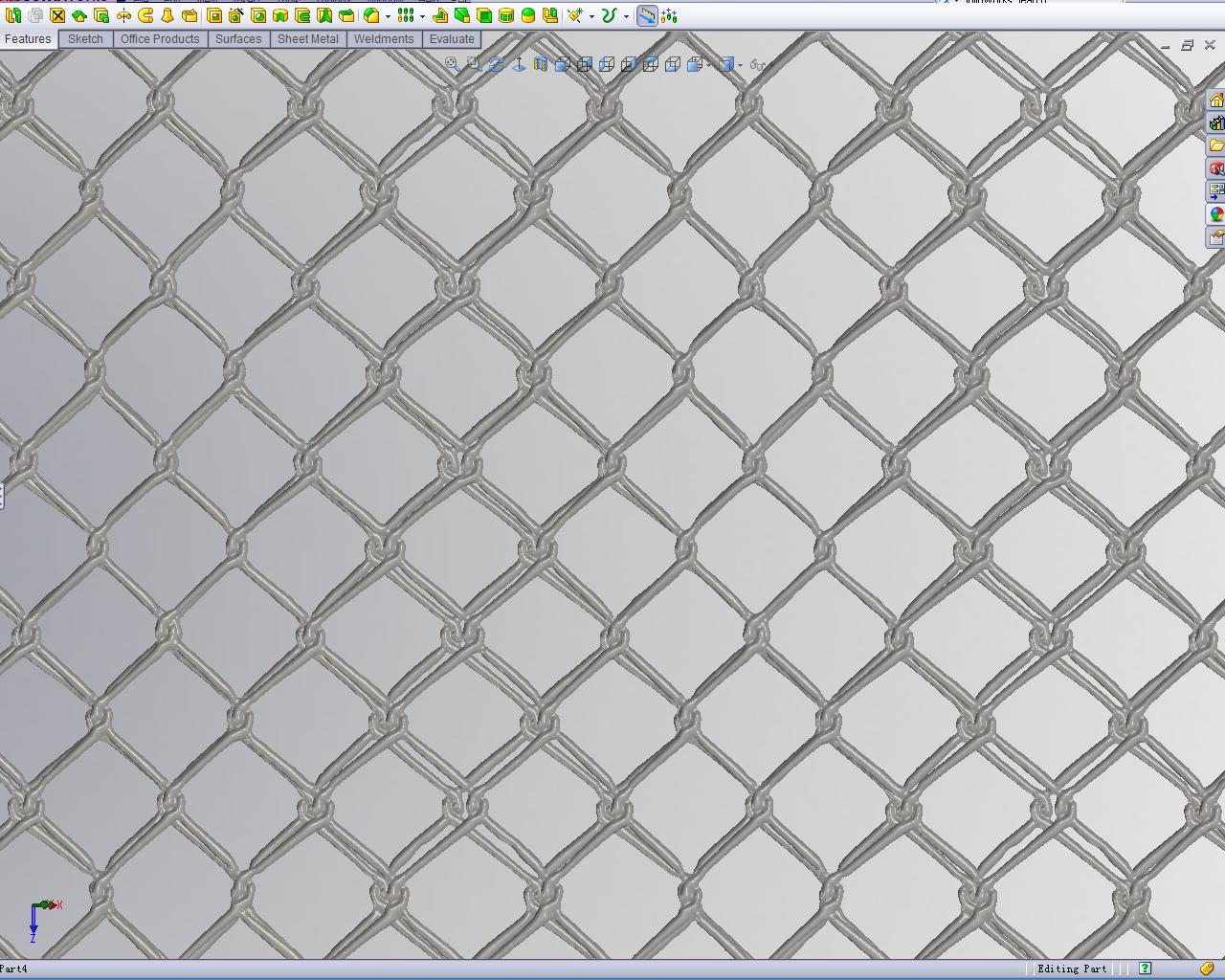Image resolution: width=1225 pixels, height=980 pixels.
Task: Switch to the Top standard view
Action: [x=651, y=64]
